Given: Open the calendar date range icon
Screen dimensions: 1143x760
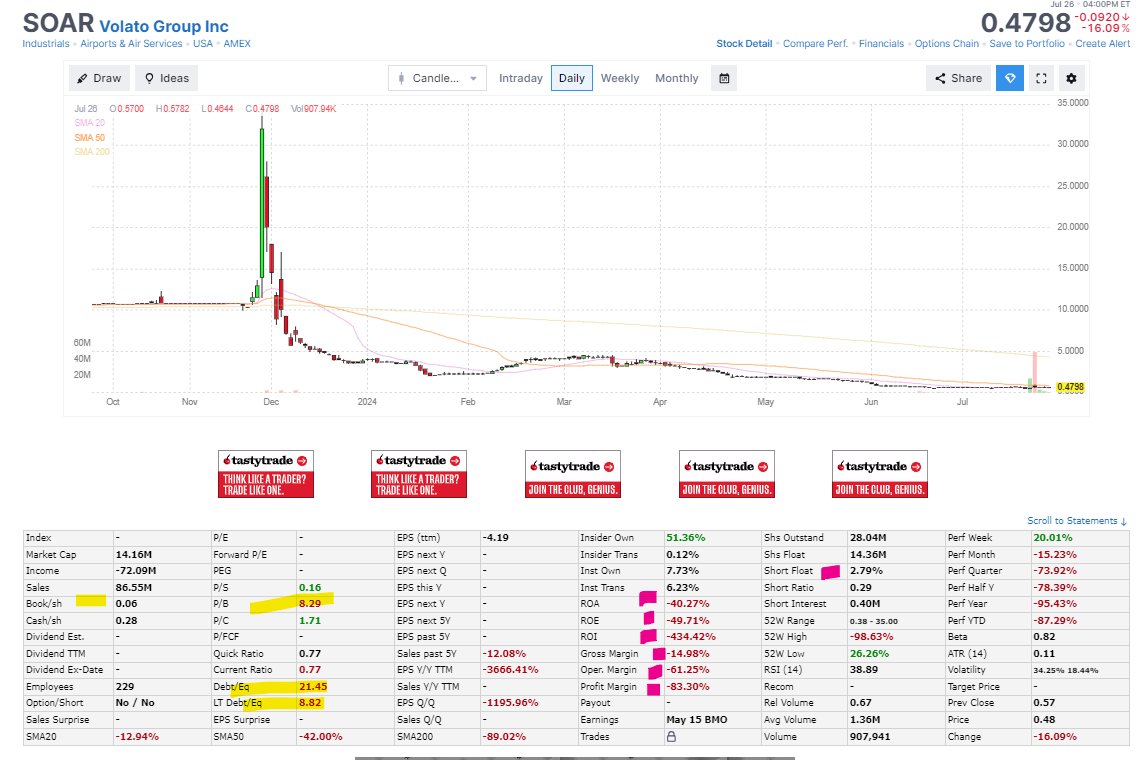Looking at the screenshot, I should click(x=724, y=78).
